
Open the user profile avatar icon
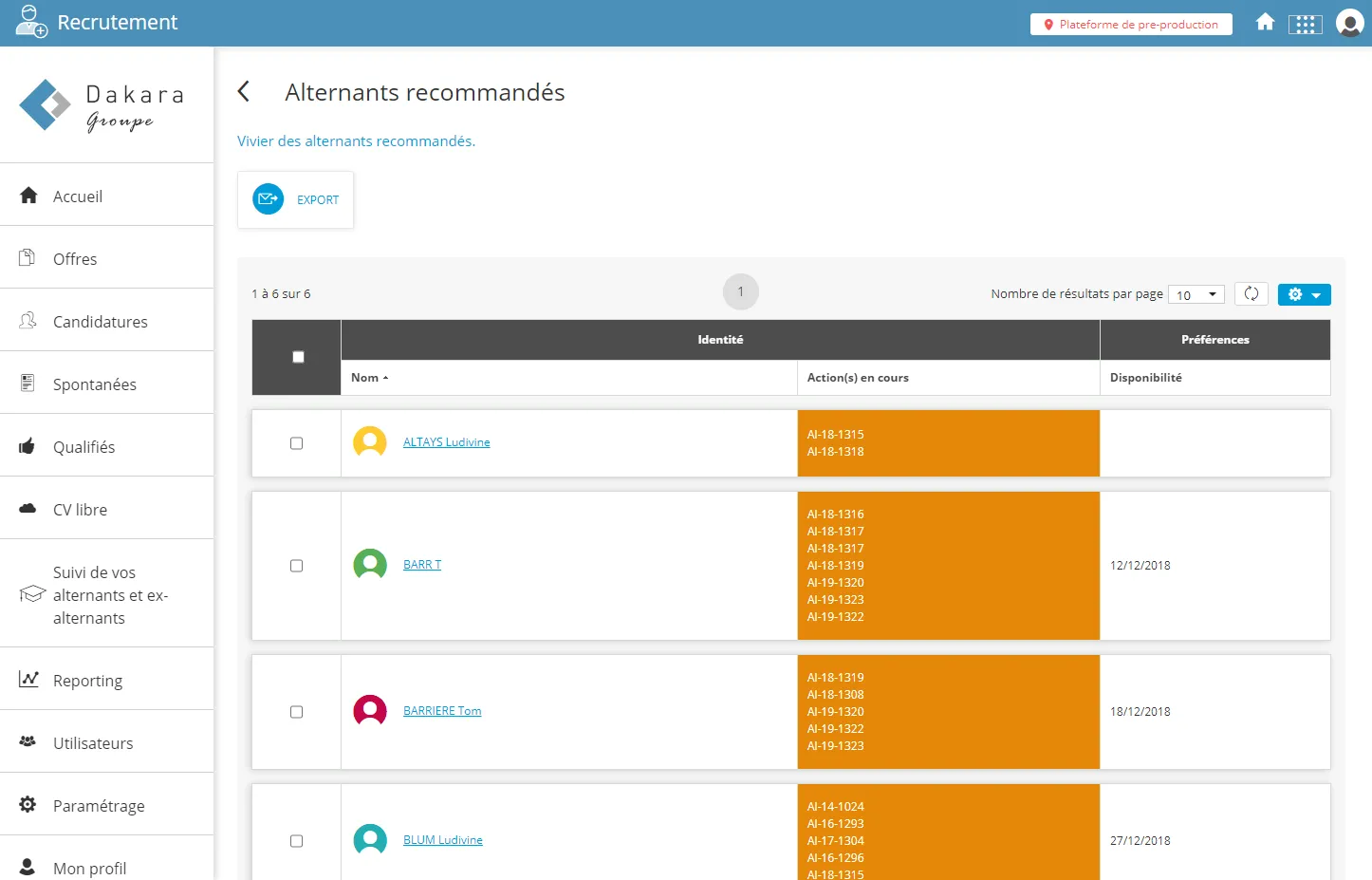coord(1349,23)
